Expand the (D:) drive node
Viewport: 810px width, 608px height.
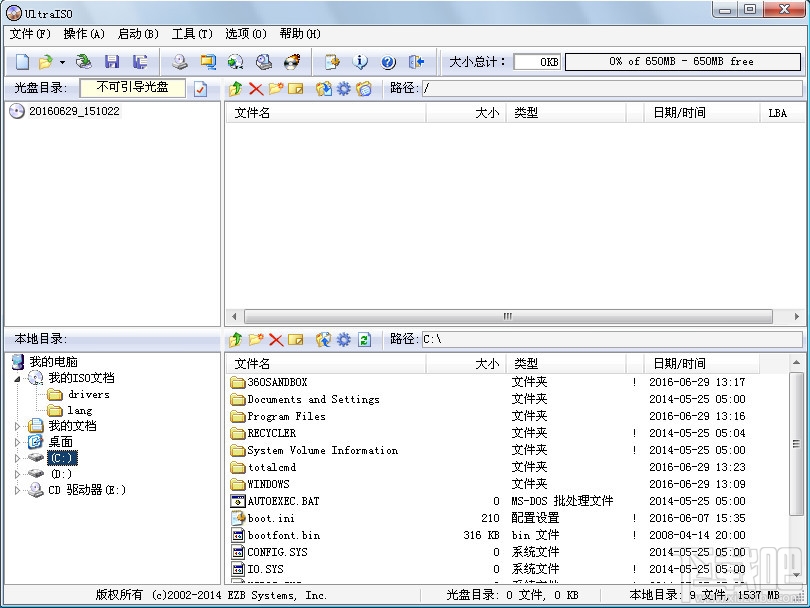(x=17, y=474)
